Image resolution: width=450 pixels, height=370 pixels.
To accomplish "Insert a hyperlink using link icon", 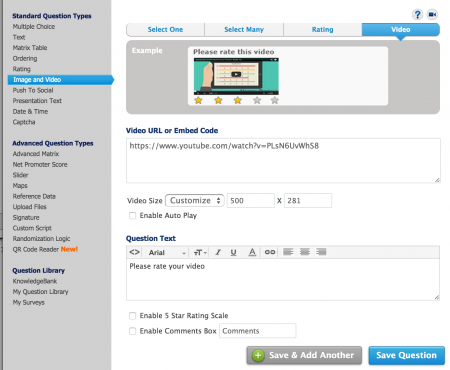I will [270, 252].
